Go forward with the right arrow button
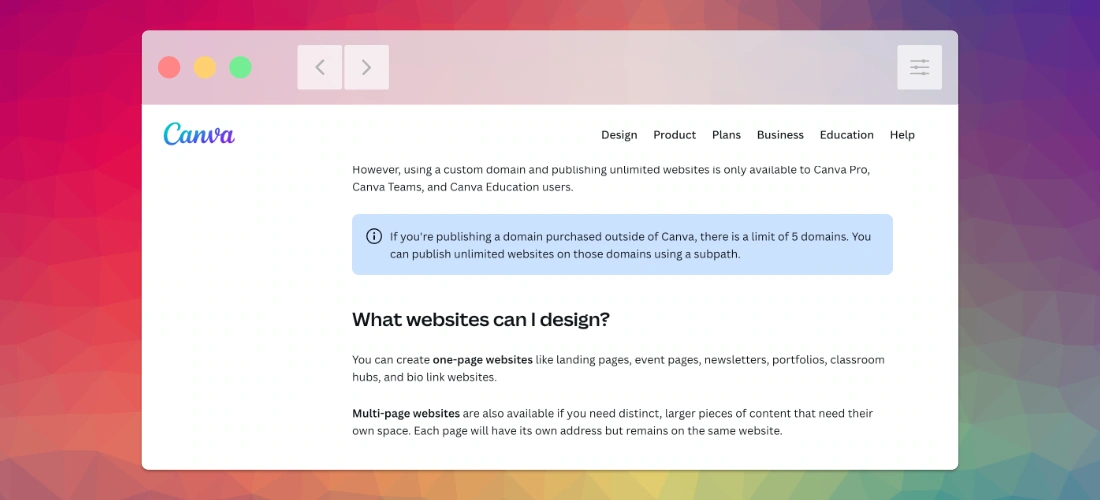The image size is (1100, 500). pos(366,67)
